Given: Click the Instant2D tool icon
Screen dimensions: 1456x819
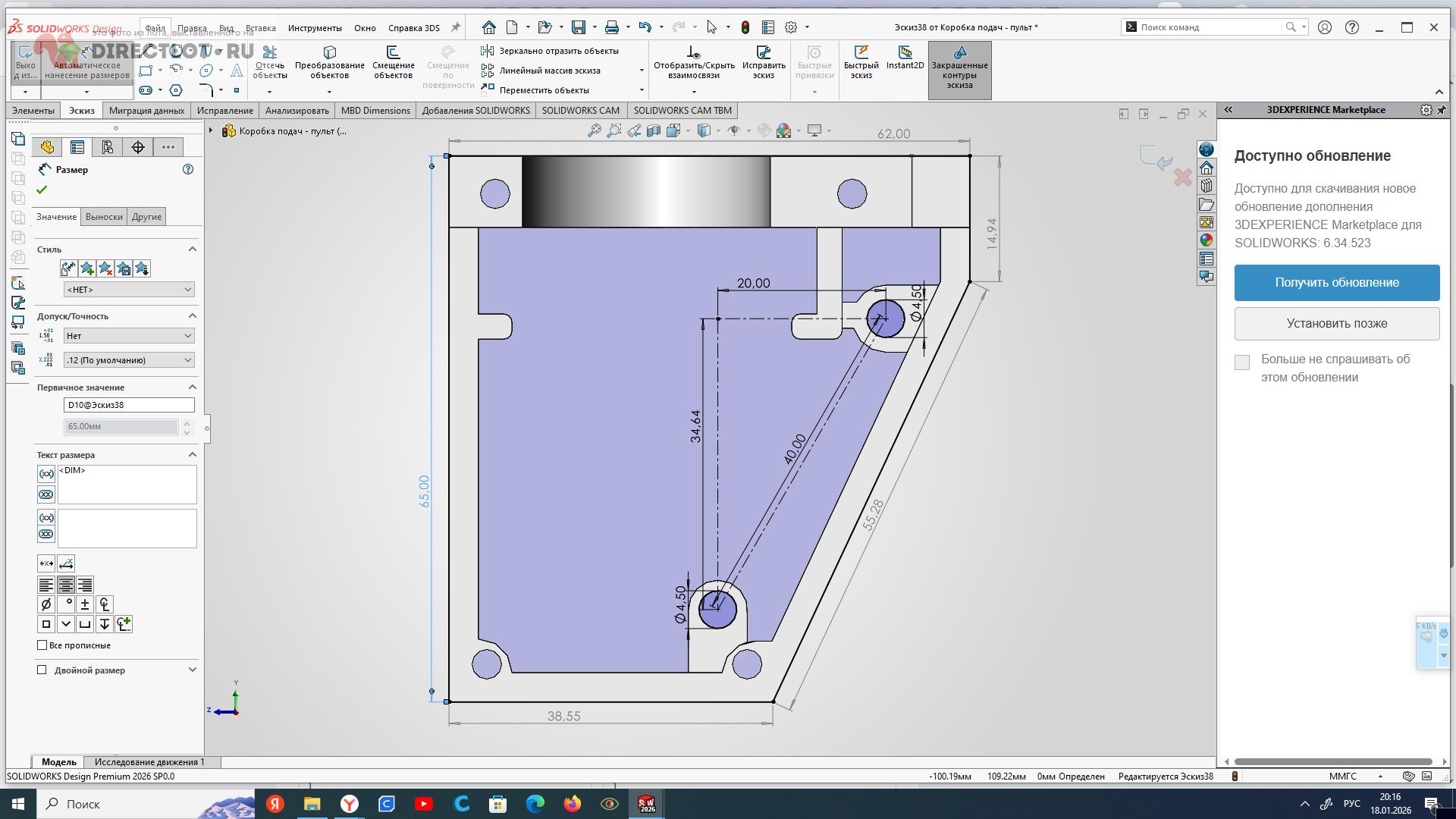Looking at the screenshot, I should click(905, 52).
